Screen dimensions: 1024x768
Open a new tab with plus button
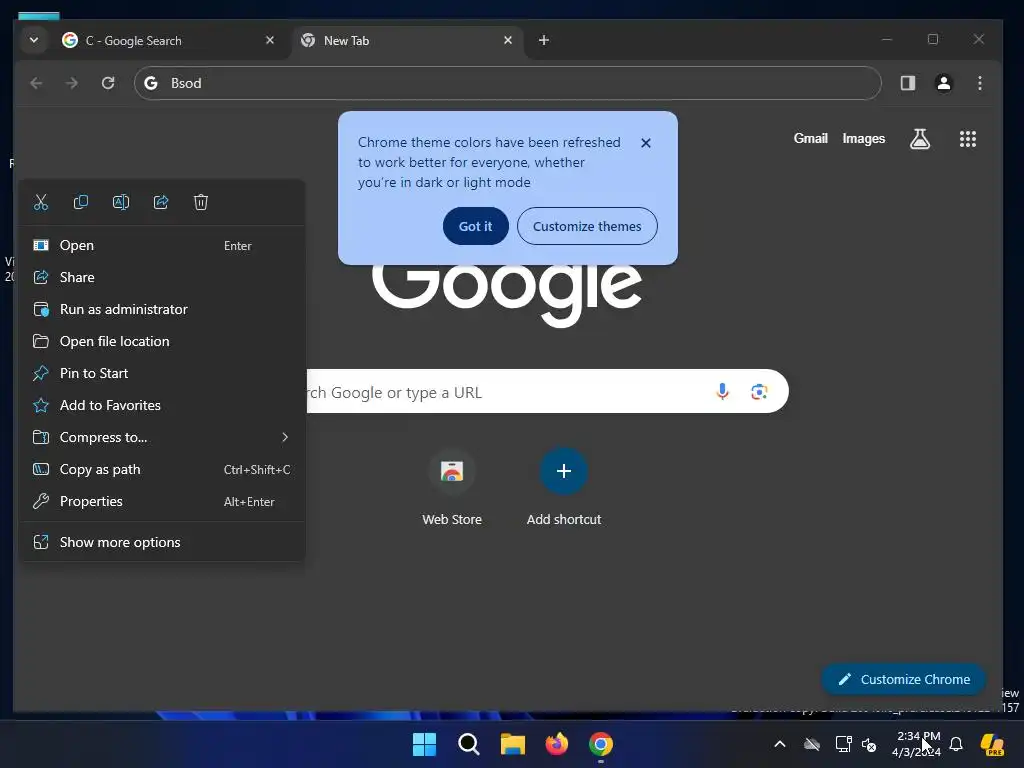click(543, 40)
